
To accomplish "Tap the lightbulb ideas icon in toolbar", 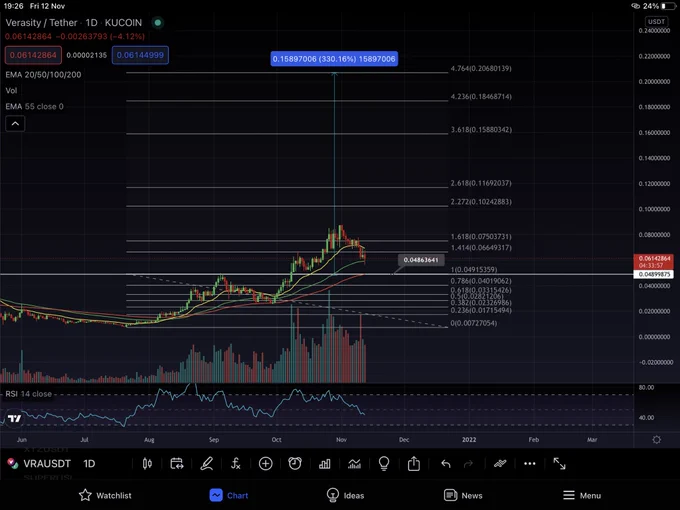I will click(x=384, y=464).
